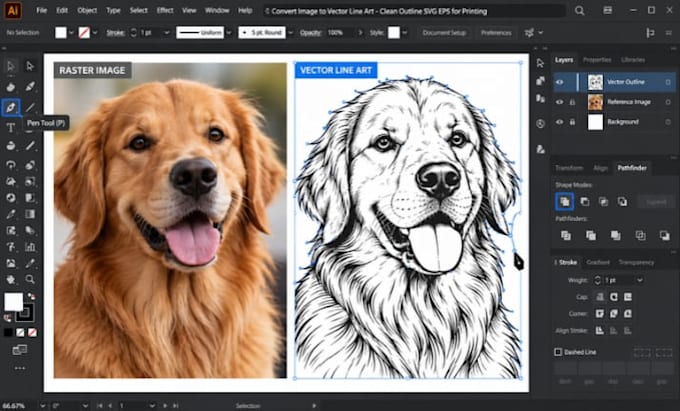Viewport: 680px width, 411px height.
Task: Switch to the Align tab
Action: (600, 168)
